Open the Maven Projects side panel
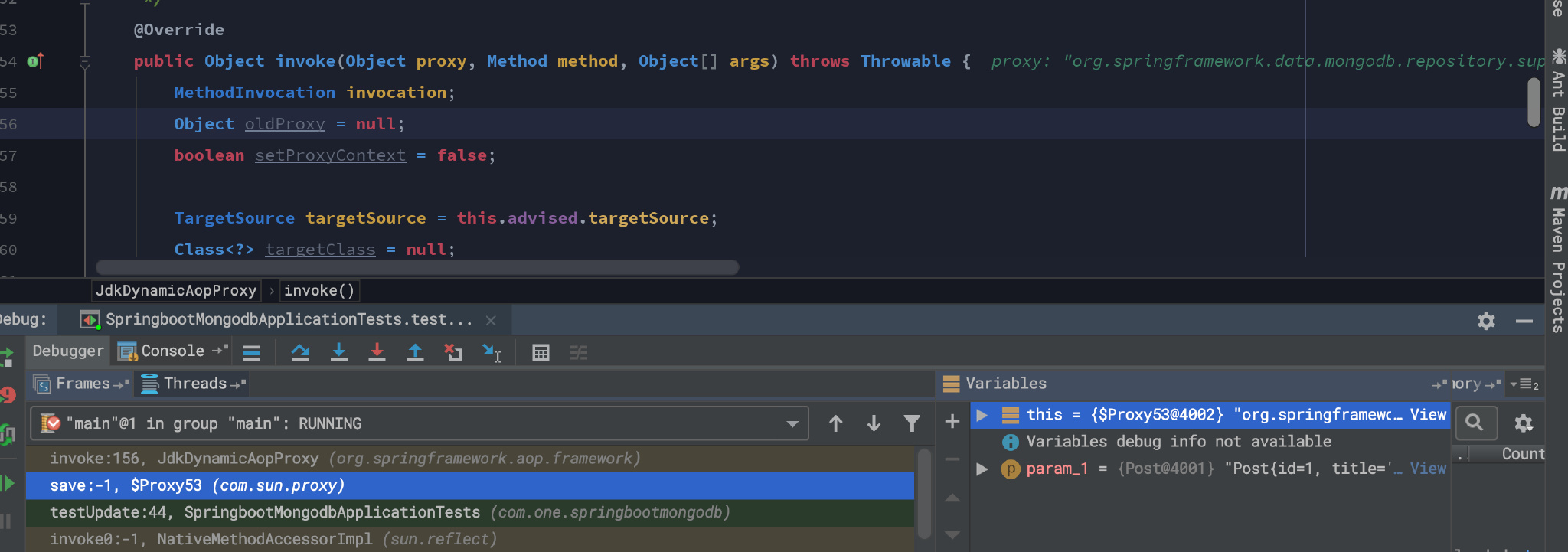Screen dimensions: 1568x552 point(1557,259)
